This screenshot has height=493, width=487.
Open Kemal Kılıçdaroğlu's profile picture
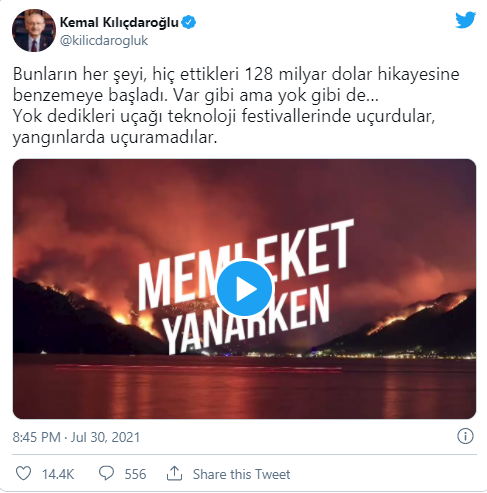(x=34, y=30)
